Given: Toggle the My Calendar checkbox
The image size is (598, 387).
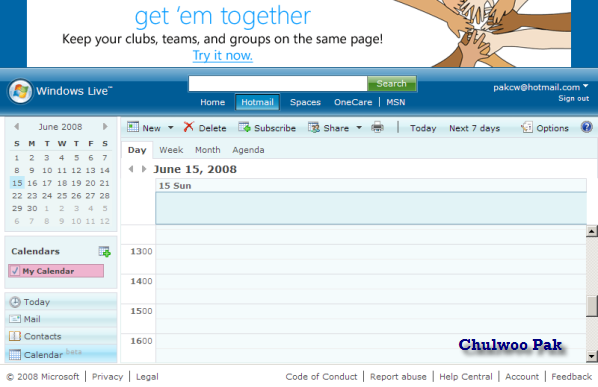Looking at the screenshot, I should (x=15, y=271).
